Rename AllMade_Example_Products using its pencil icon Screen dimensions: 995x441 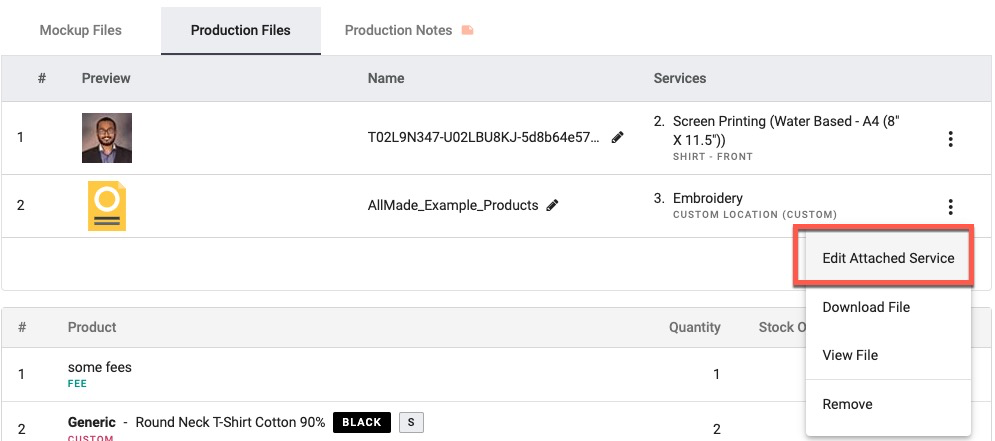(552, 206)
